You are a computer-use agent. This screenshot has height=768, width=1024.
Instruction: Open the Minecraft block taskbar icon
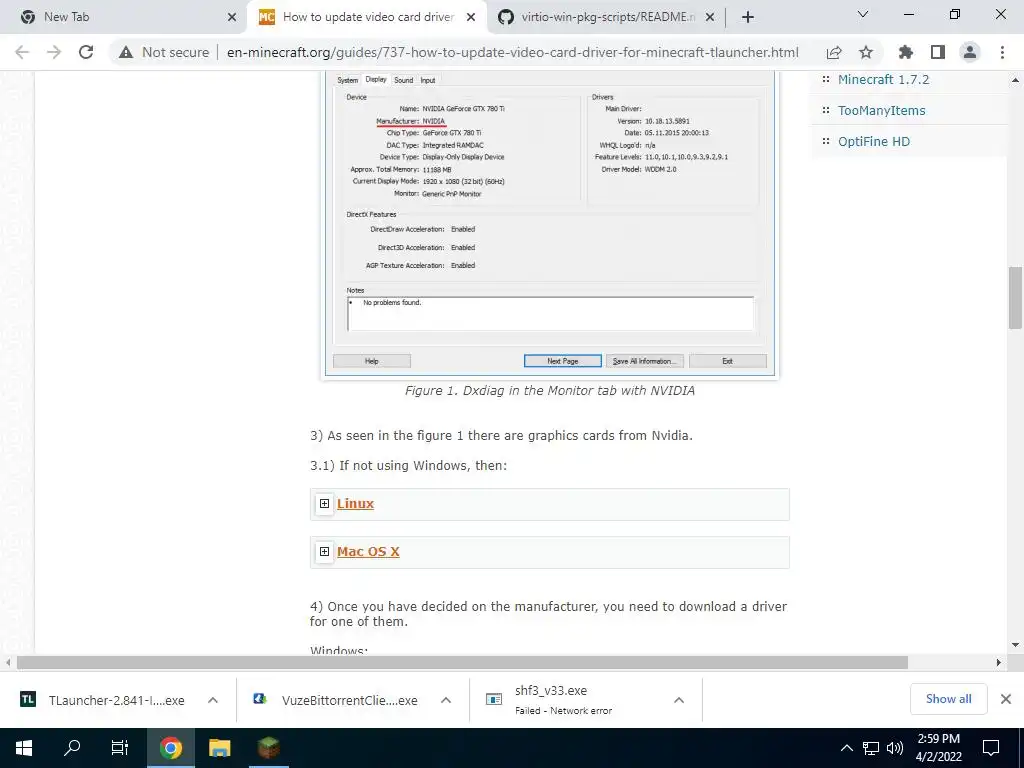[x=268, y=748]
